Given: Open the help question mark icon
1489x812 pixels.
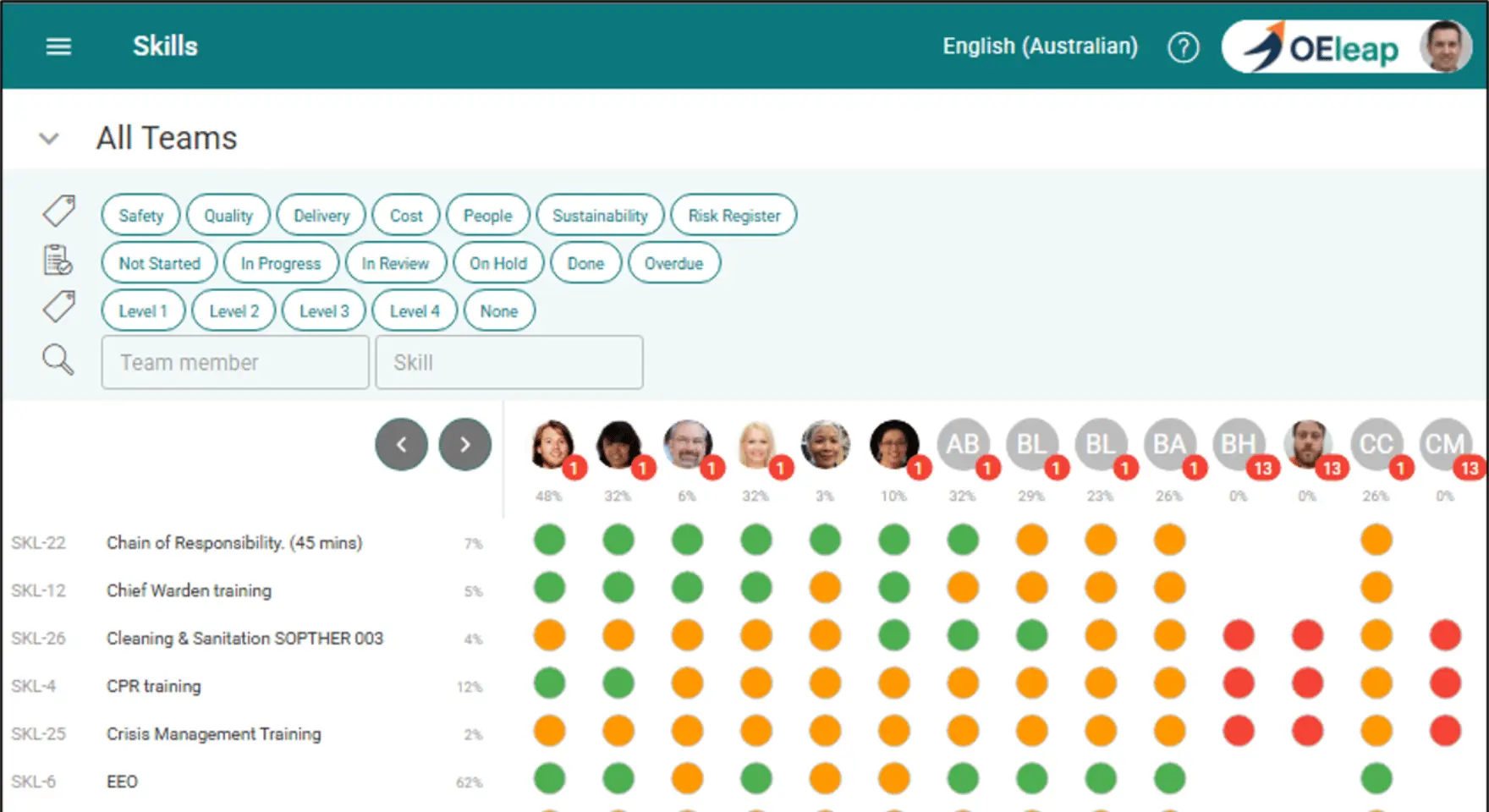Looking at the screenshot, I should pyautogui.click(x=1183, y=47).
